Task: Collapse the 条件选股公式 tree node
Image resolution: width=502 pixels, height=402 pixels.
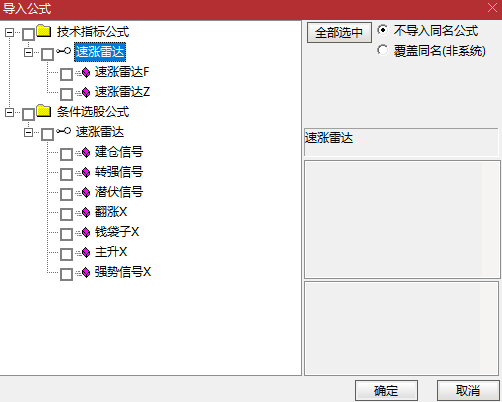Action: point(9,112)
